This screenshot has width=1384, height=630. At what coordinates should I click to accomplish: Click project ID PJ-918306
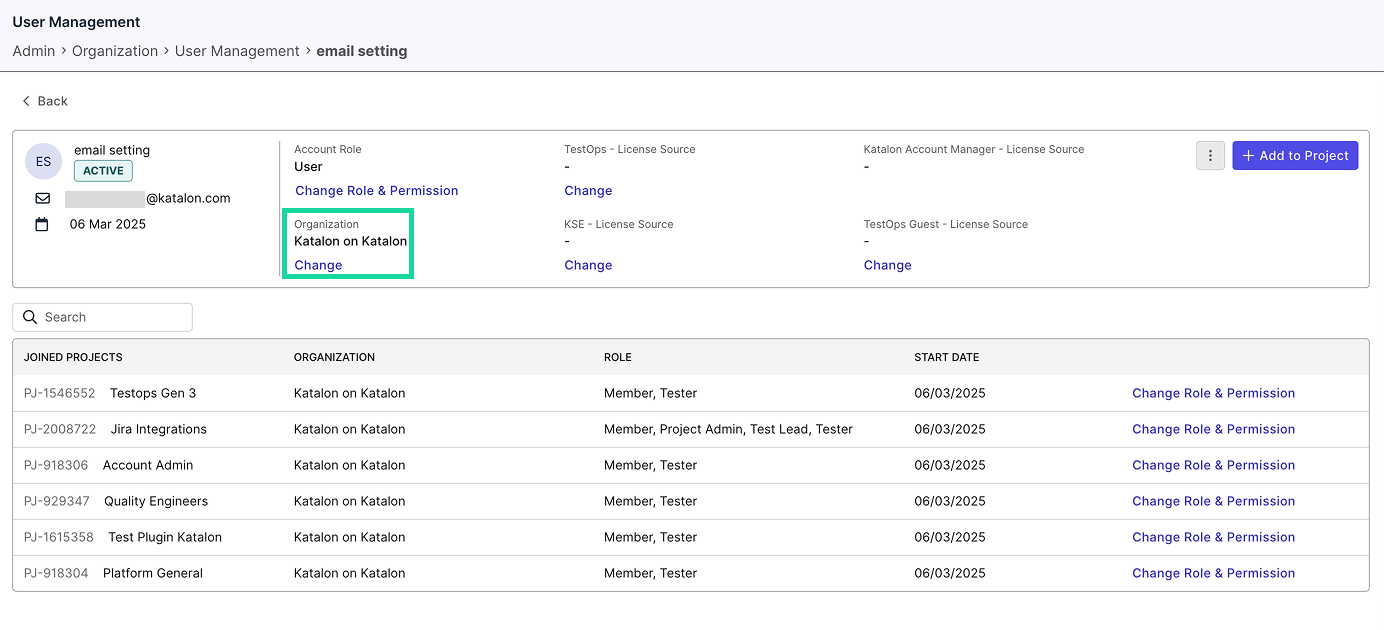click(56, 465)
